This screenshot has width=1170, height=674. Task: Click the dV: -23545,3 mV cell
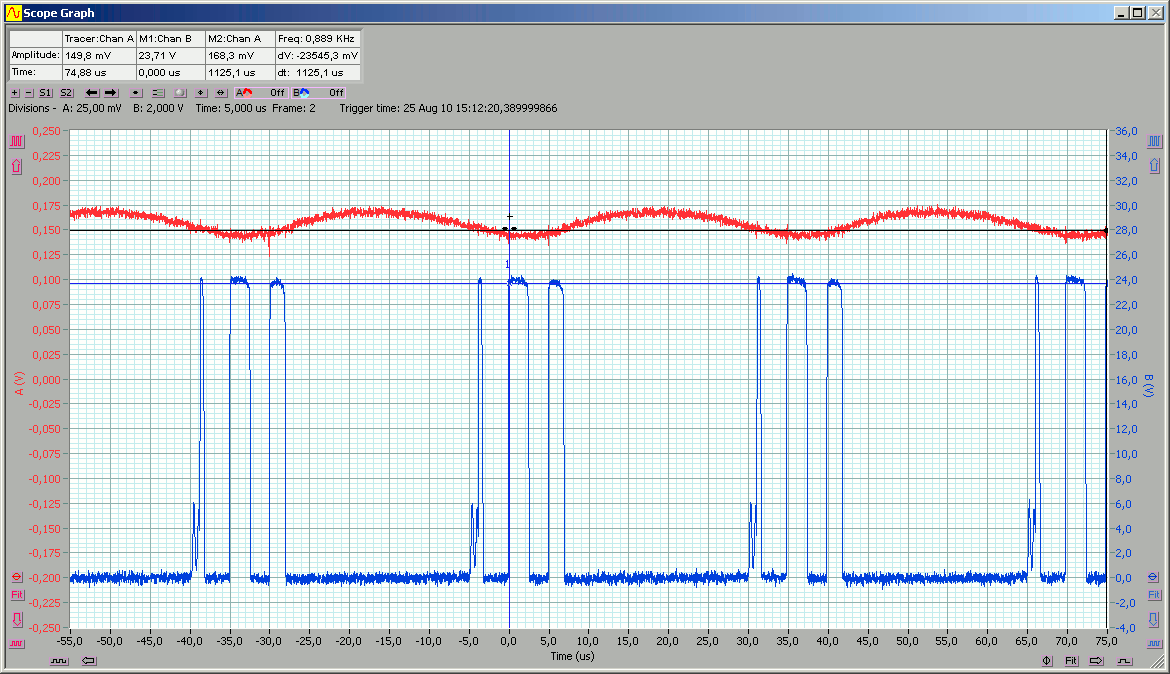coord(318,56)
